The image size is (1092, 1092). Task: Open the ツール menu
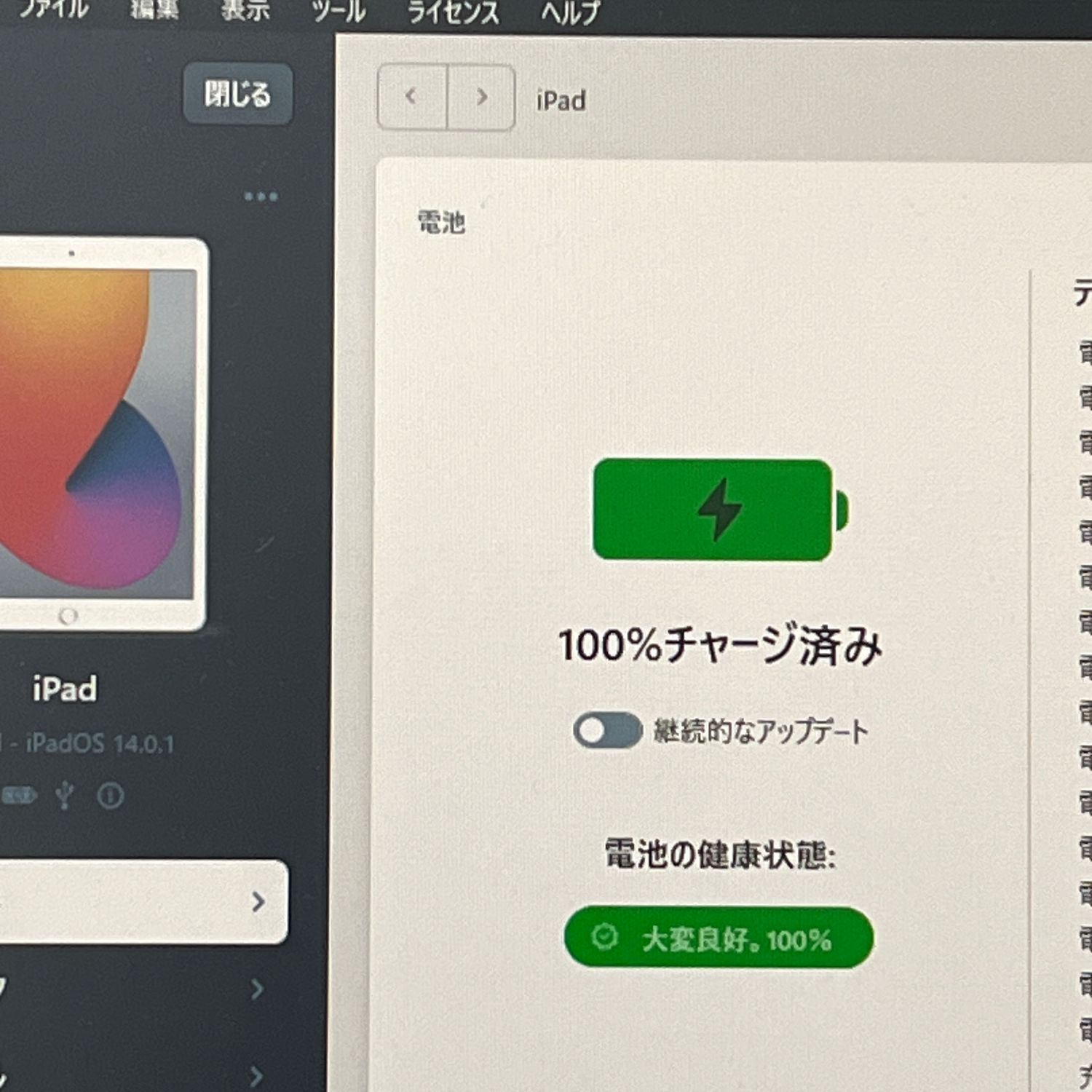[x=339, y=11]
